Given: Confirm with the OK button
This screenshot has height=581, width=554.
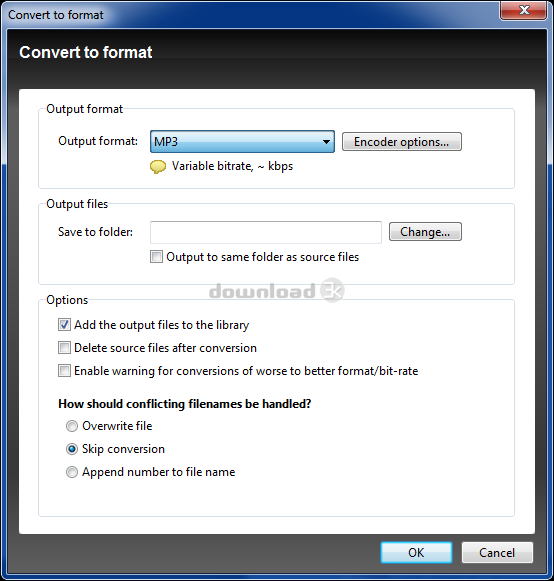Looking at the screenshot, I should [x=416, y=552].
